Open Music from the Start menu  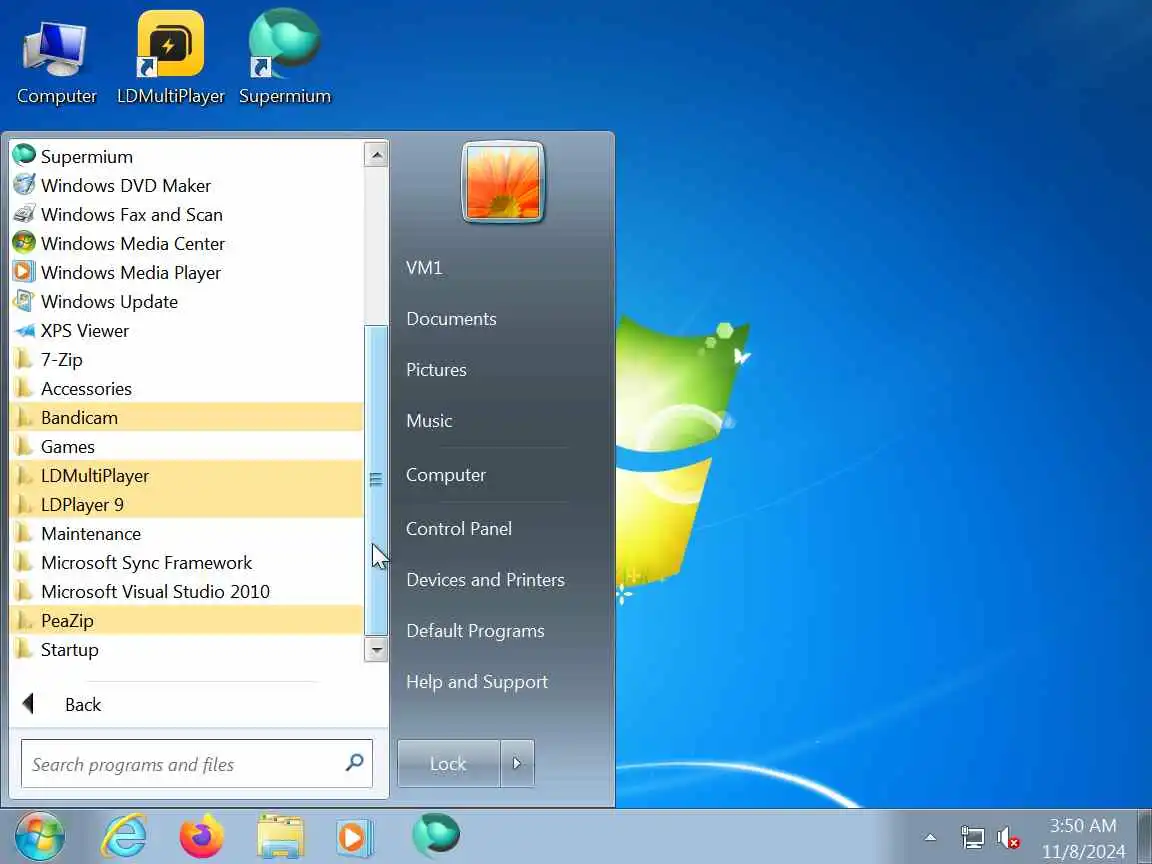(x=429, y=420)
